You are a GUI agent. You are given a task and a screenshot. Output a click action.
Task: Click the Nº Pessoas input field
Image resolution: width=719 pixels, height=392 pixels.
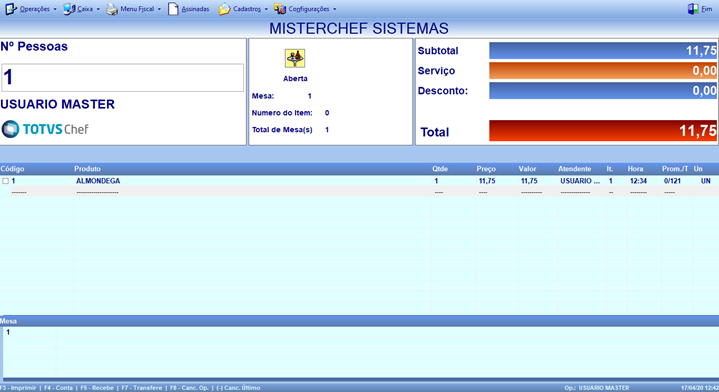click(x=122, y=77)
